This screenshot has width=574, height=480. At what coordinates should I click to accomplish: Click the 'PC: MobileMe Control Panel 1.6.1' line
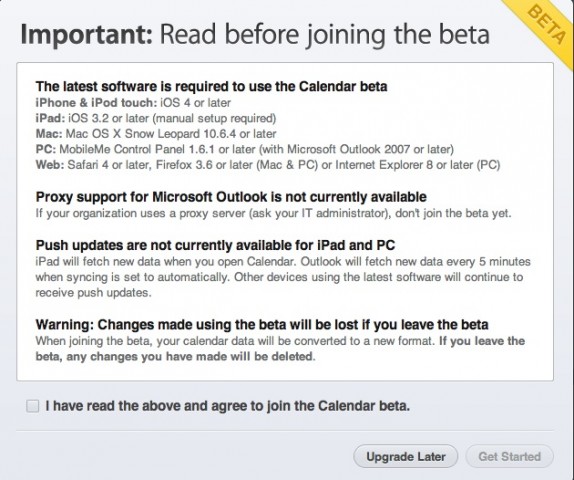point(245,149)
